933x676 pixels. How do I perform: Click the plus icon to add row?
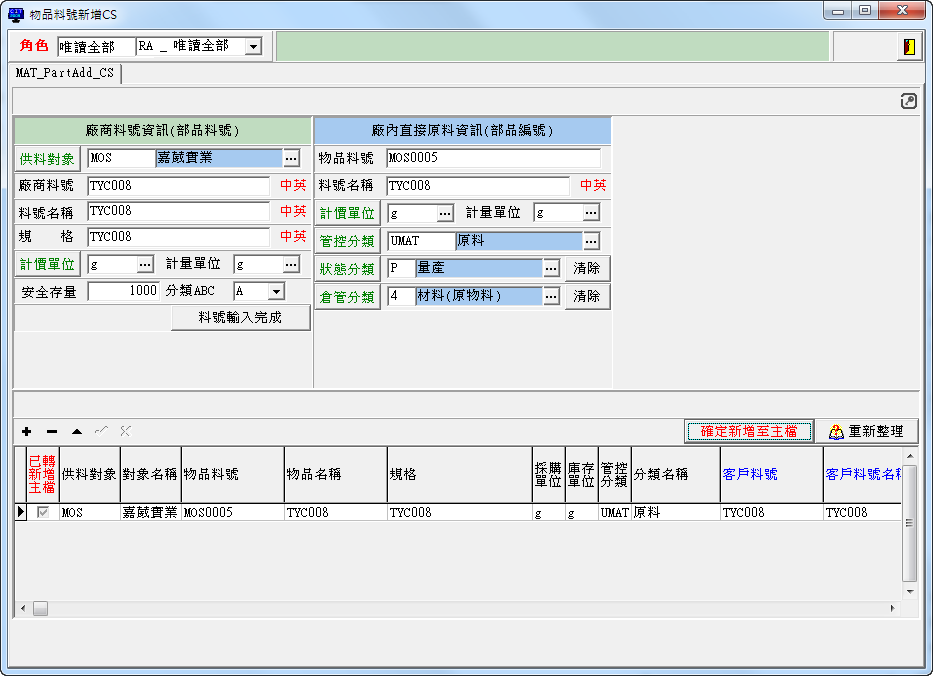coord(27,431)
